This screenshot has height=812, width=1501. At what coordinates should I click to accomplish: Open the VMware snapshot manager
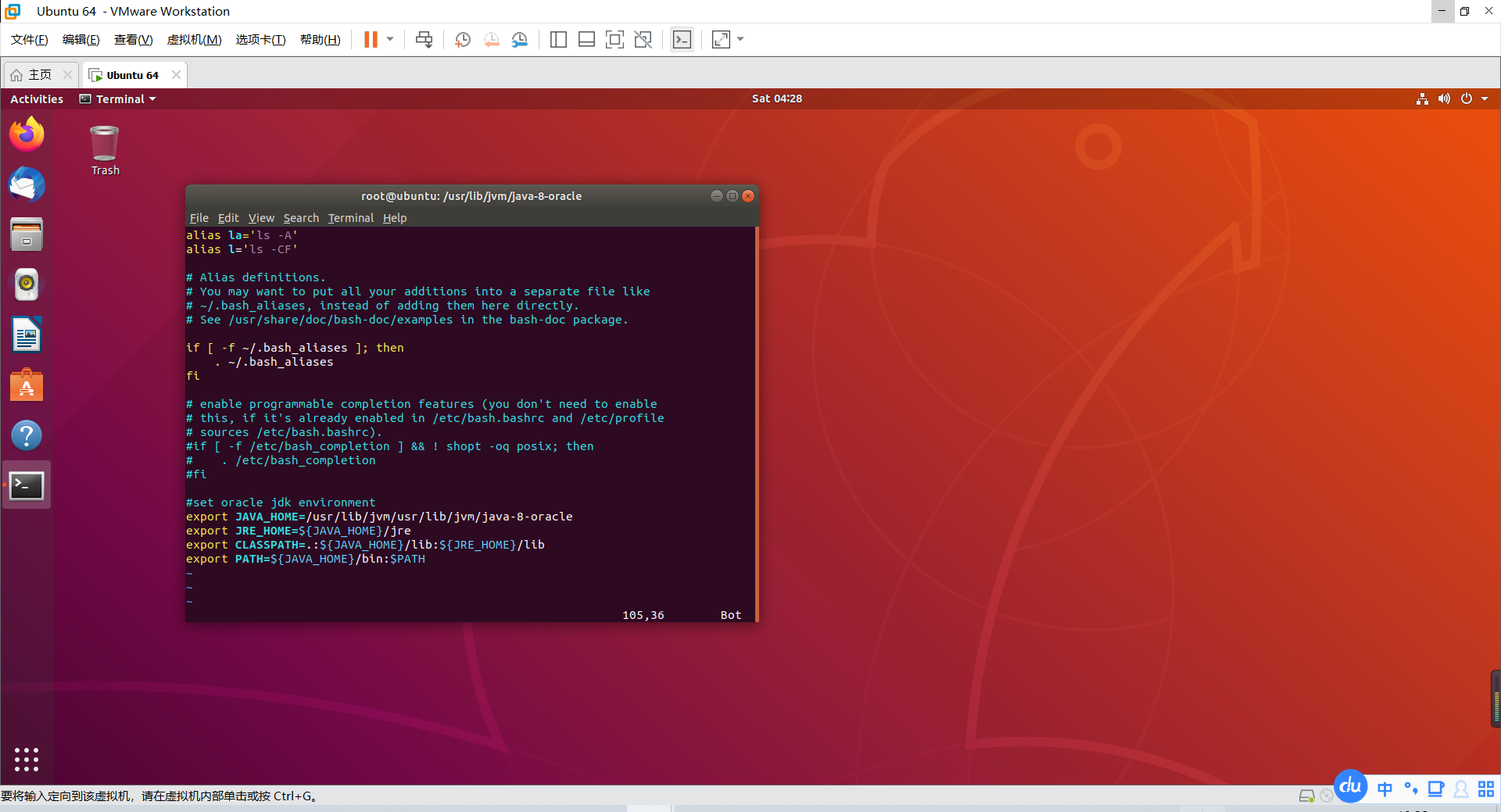pyautogui.click(x=520, y=39)
